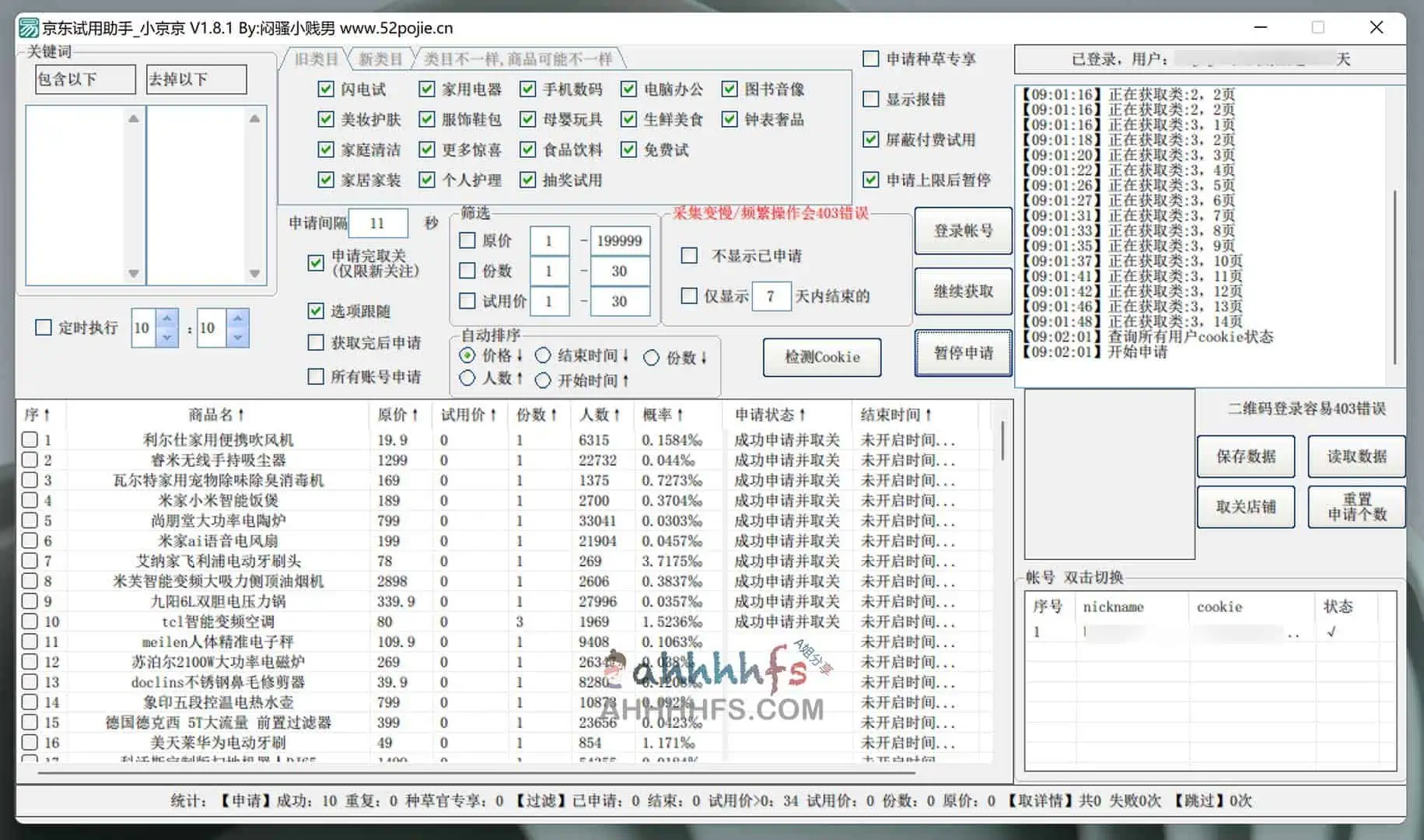
Task: Uncheck the 闪电试 category
Action: coord(325,89)
